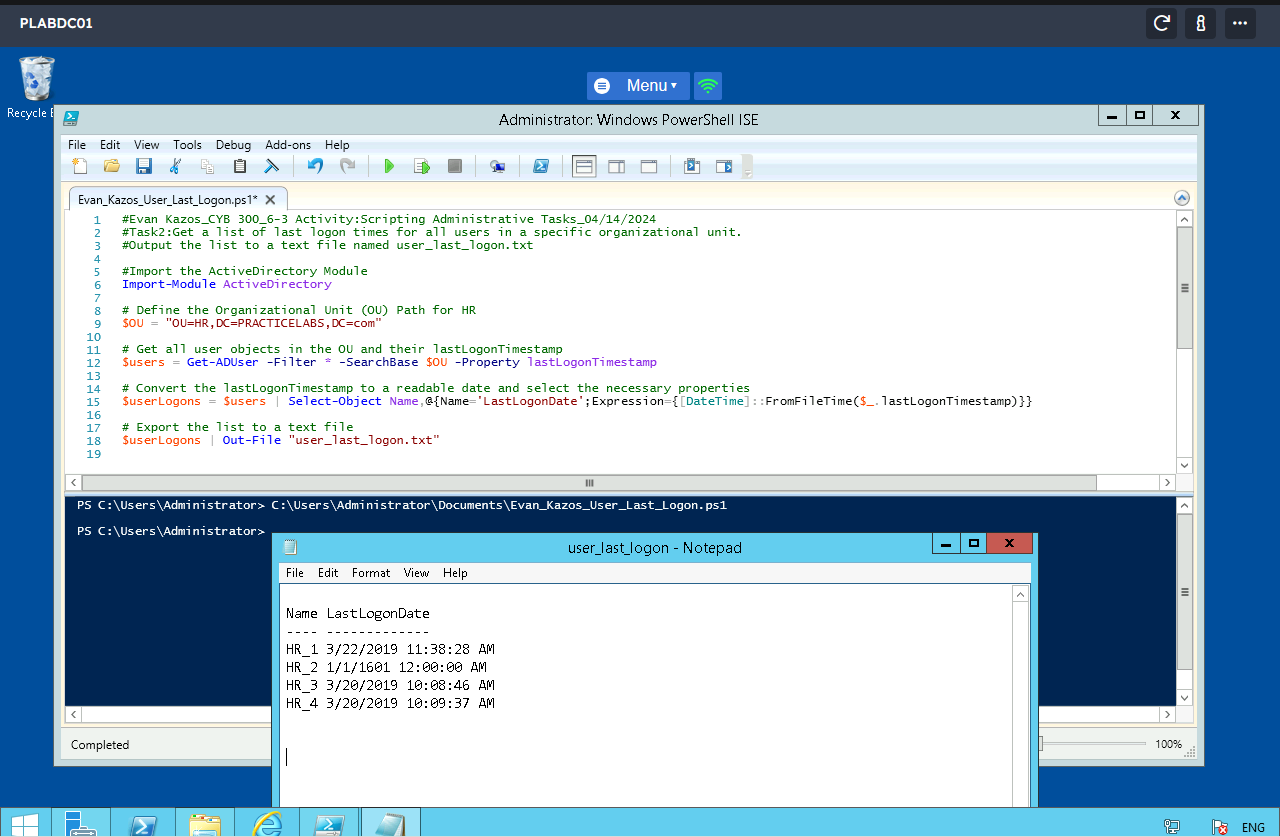The width and height of the screenshot is (1280, 837).
Task: Open the Start PowerShell.exe console icon
Action: click(541, 166)
